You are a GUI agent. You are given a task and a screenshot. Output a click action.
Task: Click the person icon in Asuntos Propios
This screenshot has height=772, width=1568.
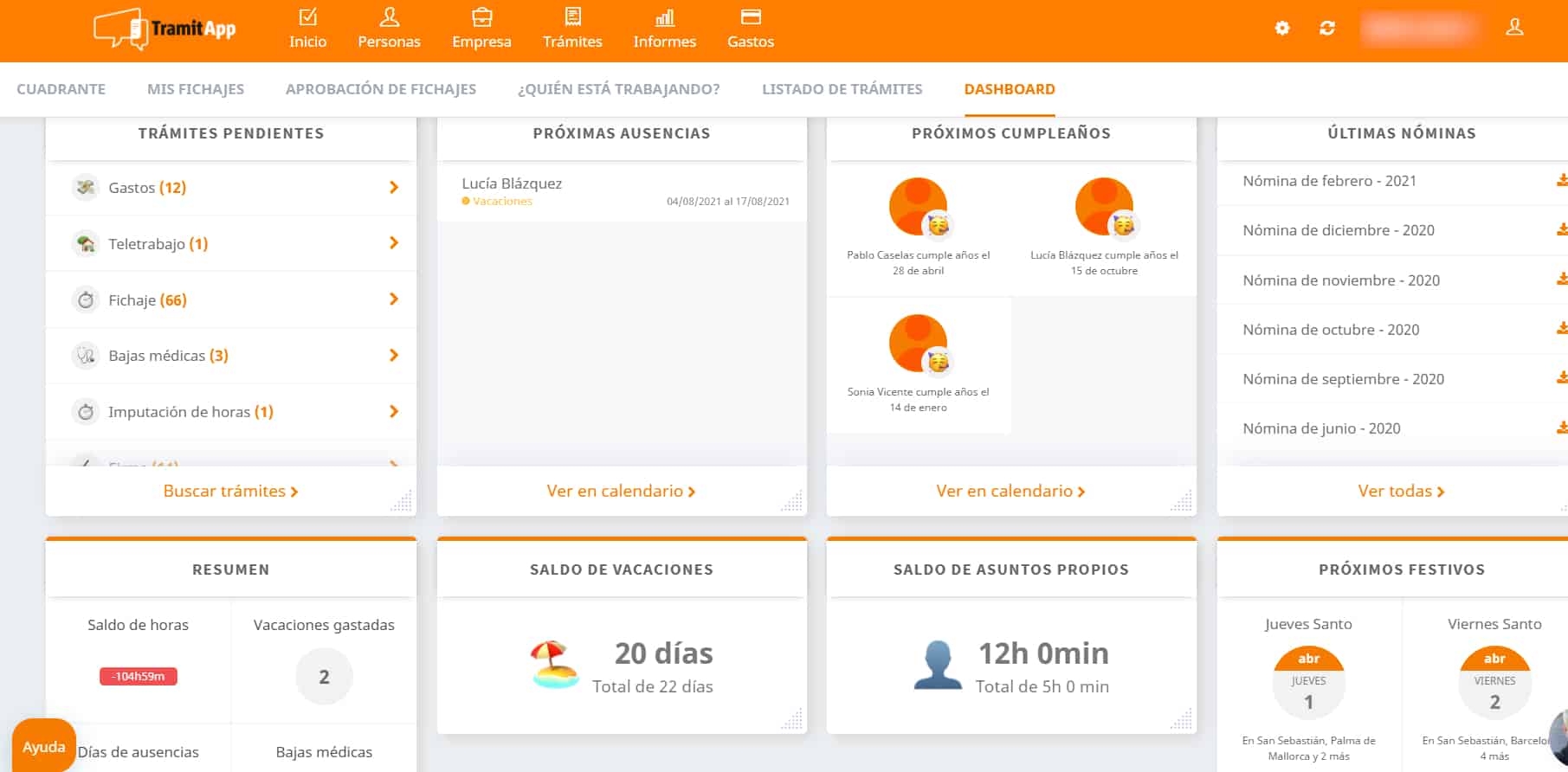[938, 665]
